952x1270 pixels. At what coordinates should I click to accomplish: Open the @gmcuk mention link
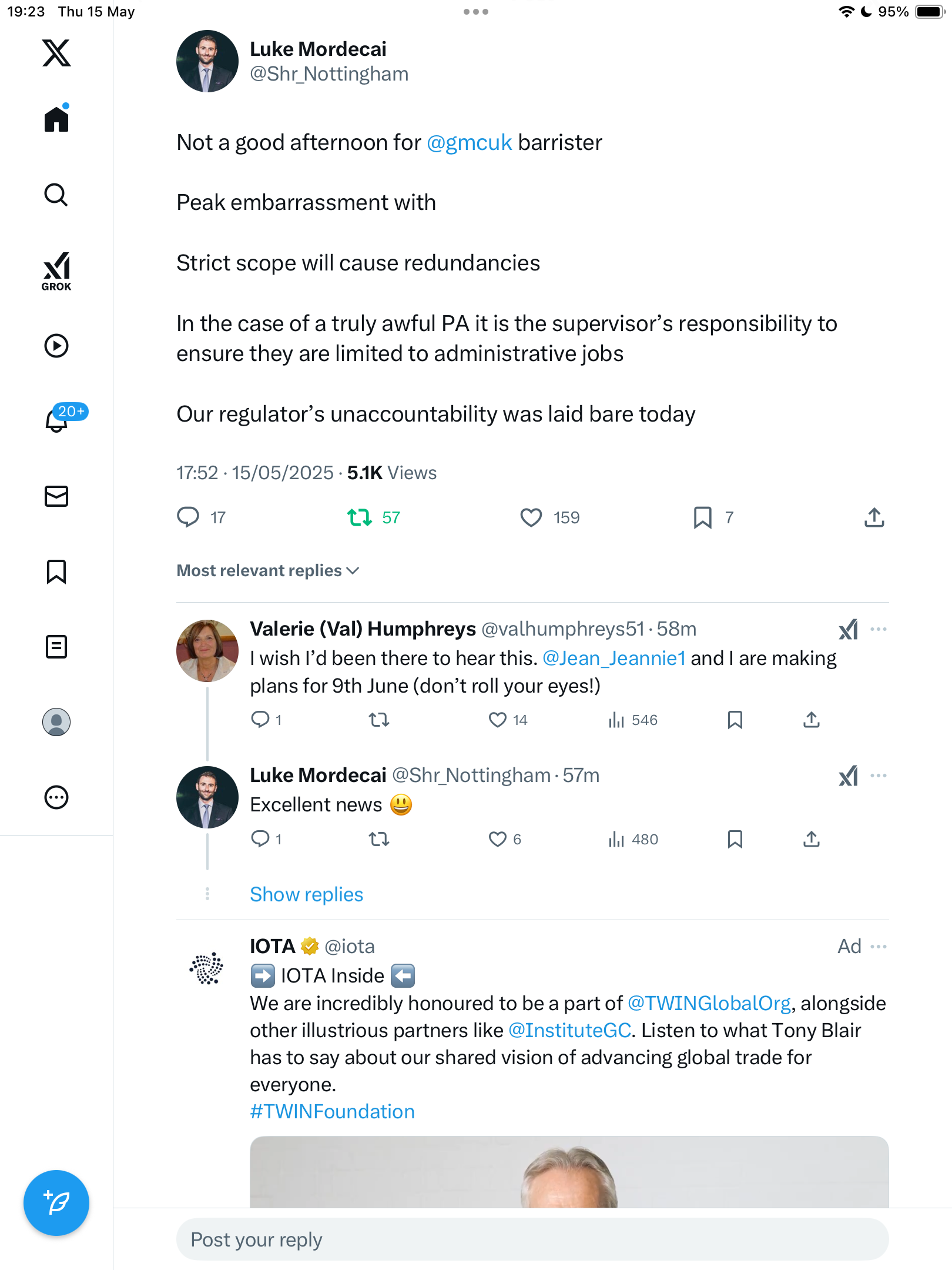[x=469, y=143]
